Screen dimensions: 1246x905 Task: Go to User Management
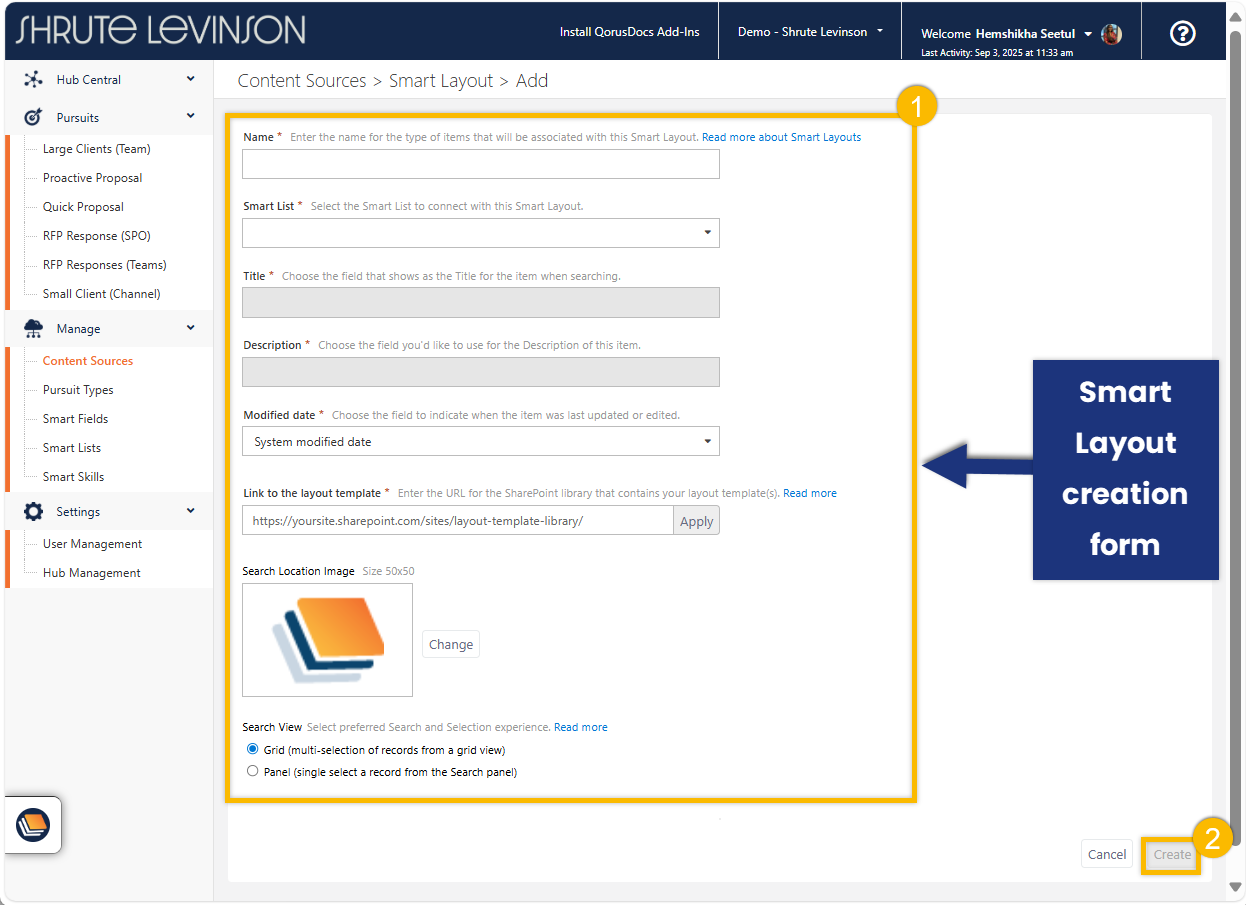pyautogui.click(x=92, y=544)
